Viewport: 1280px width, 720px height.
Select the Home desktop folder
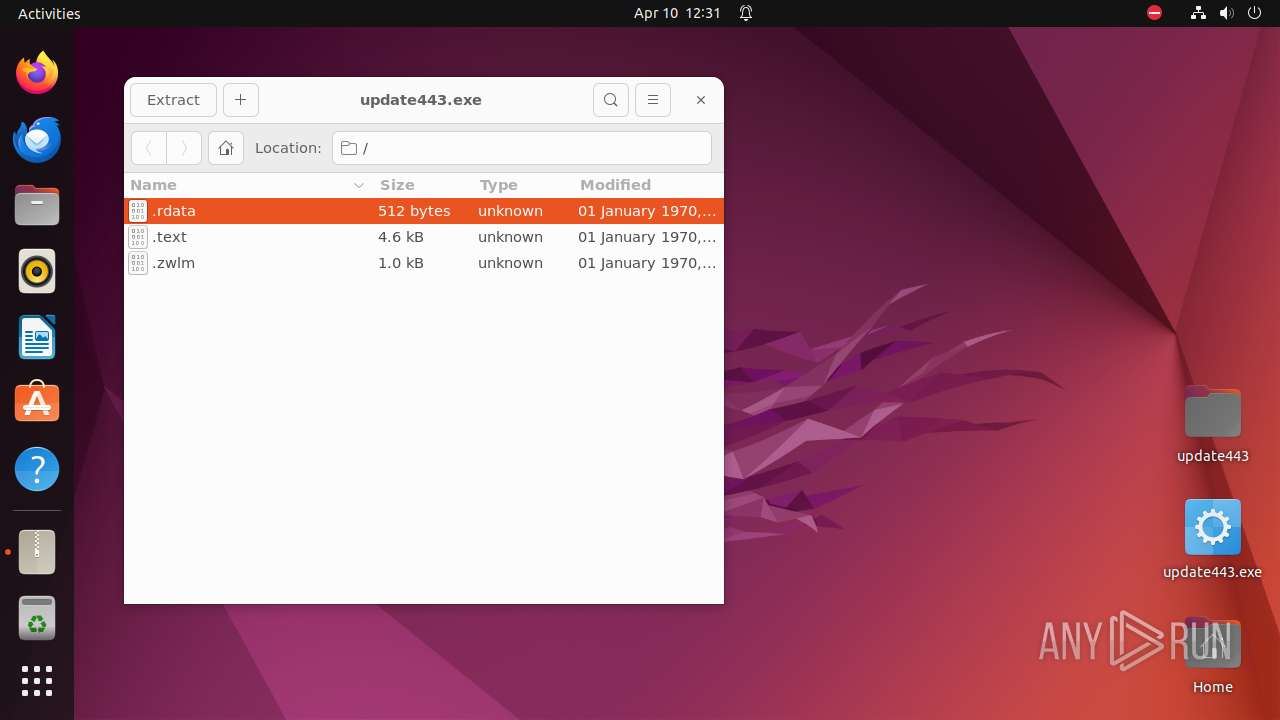coord(1213,655)
